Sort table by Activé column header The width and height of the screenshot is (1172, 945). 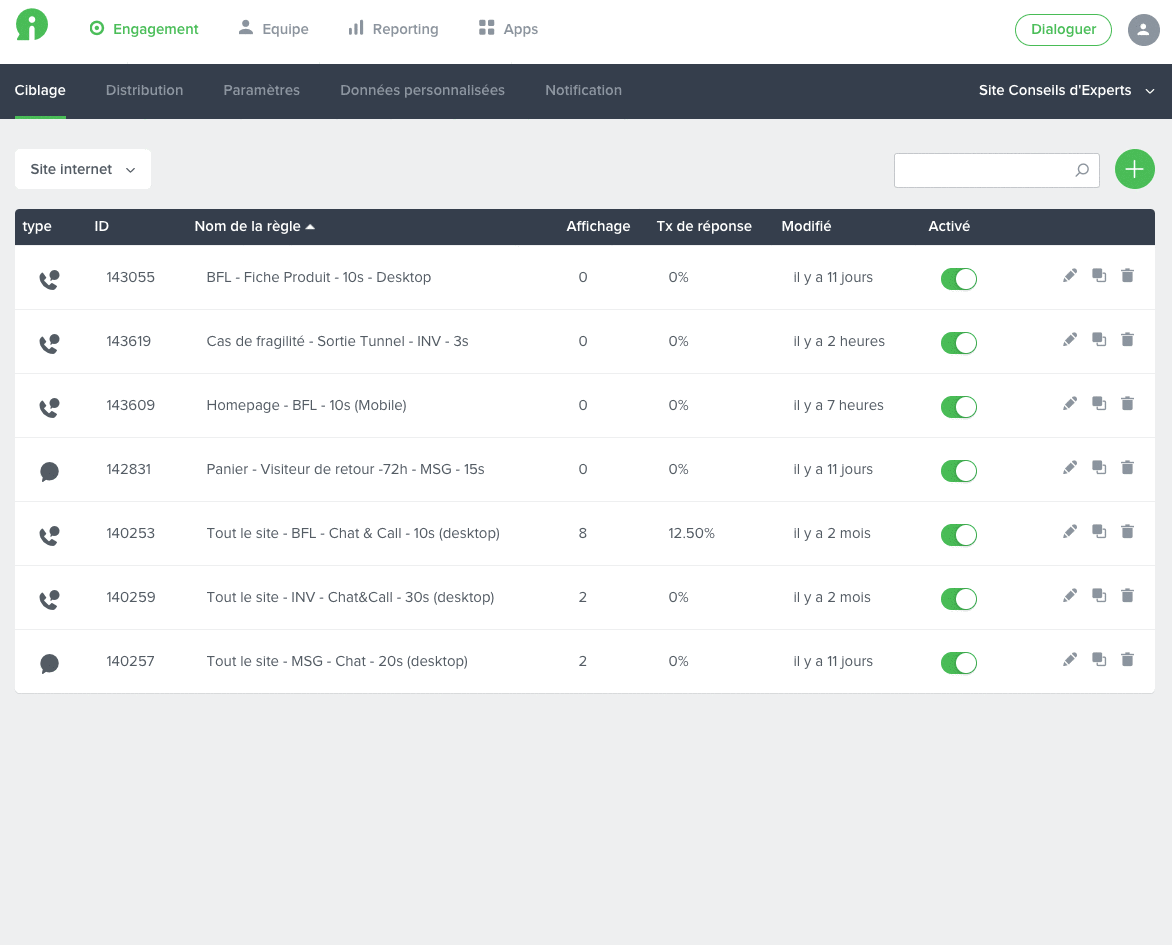click(949, 227)
